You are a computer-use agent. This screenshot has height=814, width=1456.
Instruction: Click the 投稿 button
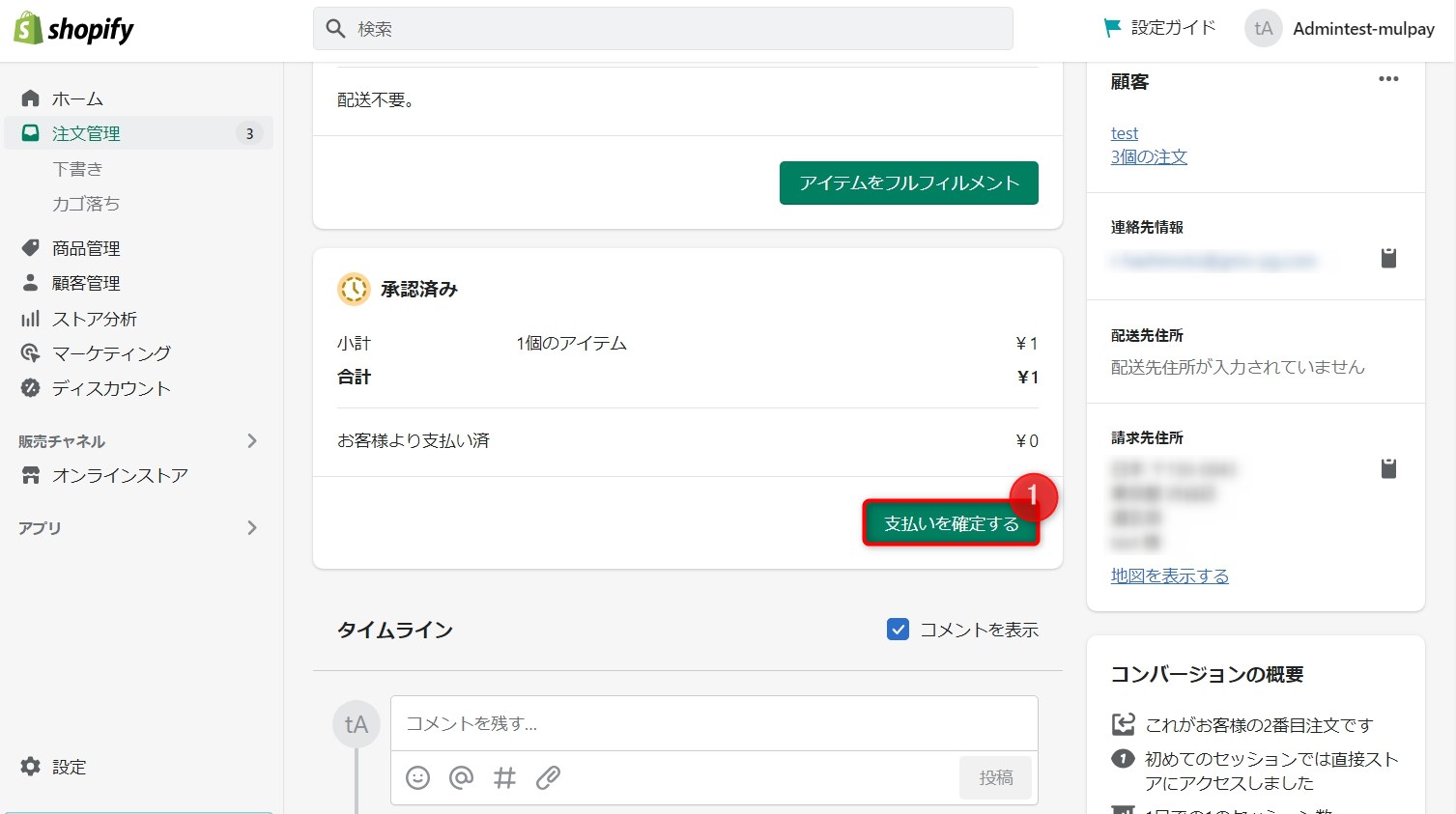click(996, 777)
